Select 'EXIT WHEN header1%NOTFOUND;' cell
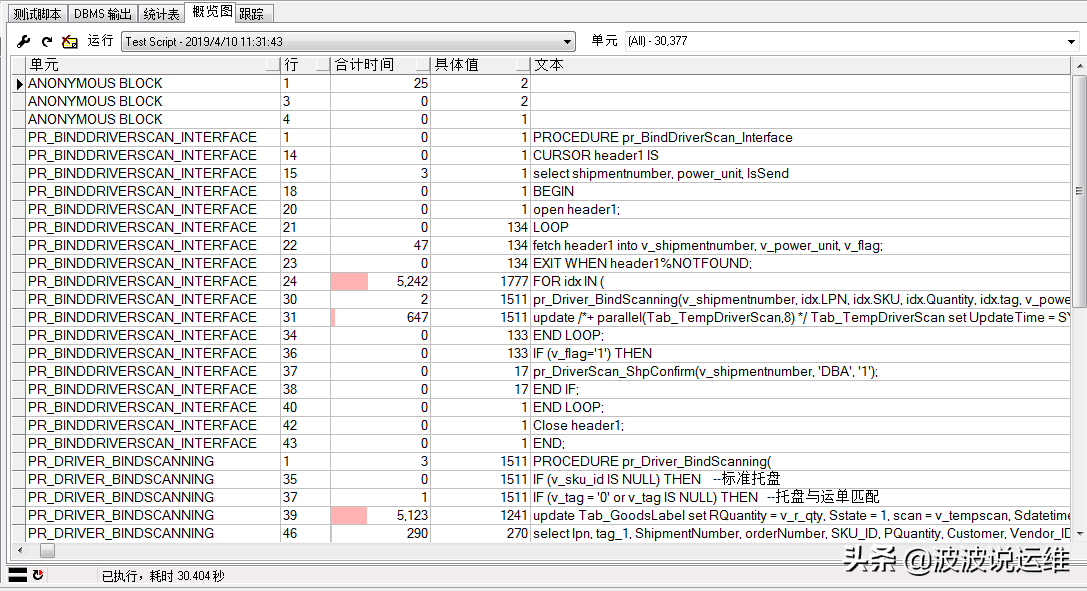Image resolution: width=1087 pixels, height=591 pixels. pyautogui.click(x=801, y=263)
